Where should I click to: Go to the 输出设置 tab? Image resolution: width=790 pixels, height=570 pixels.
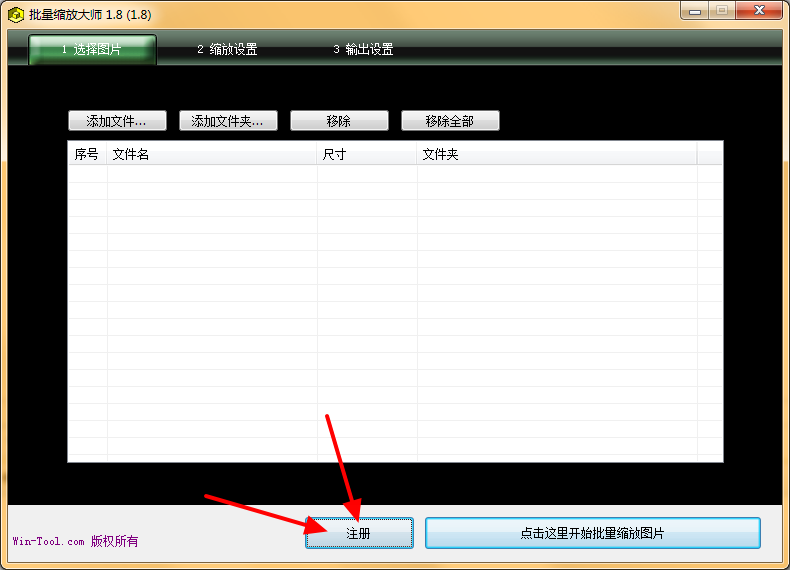pos(363,49)
